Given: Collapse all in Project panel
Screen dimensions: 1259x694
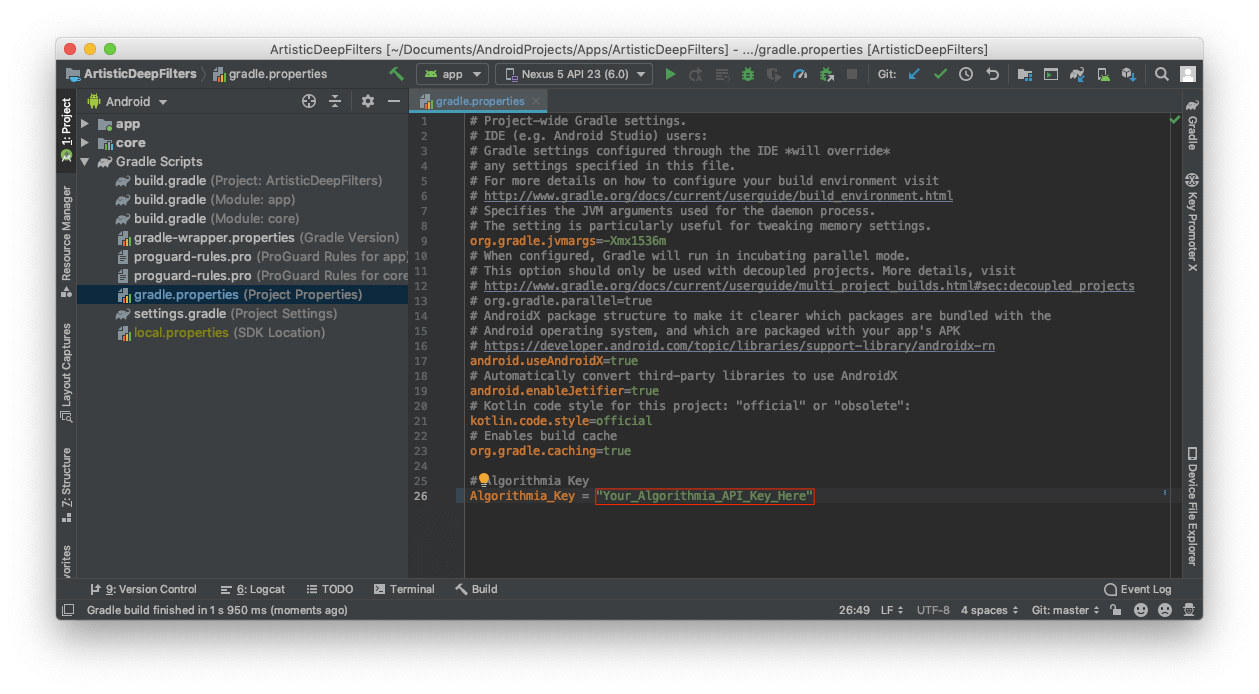Looking at the screenshot, I should point(335,101).
